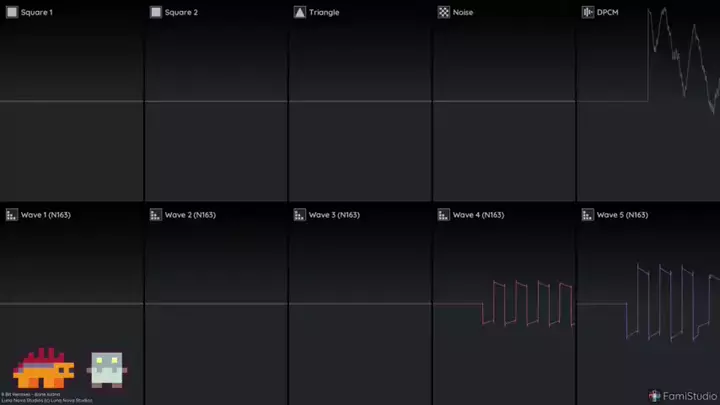720x405 pixels.
Task: Click the Wave 1 (N163) channel icon
Action: tap(12, 215)
